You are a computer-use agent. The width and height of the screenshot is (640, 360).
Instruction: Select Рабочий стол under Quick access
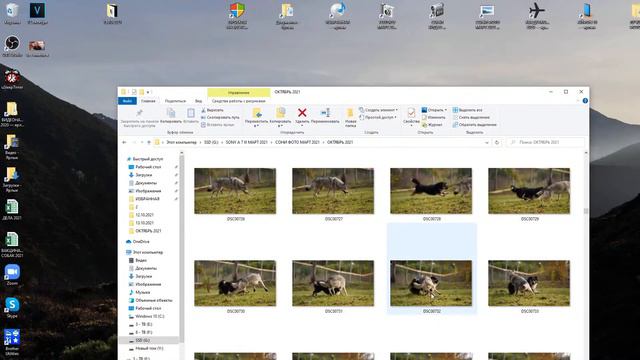pos(149,167)
